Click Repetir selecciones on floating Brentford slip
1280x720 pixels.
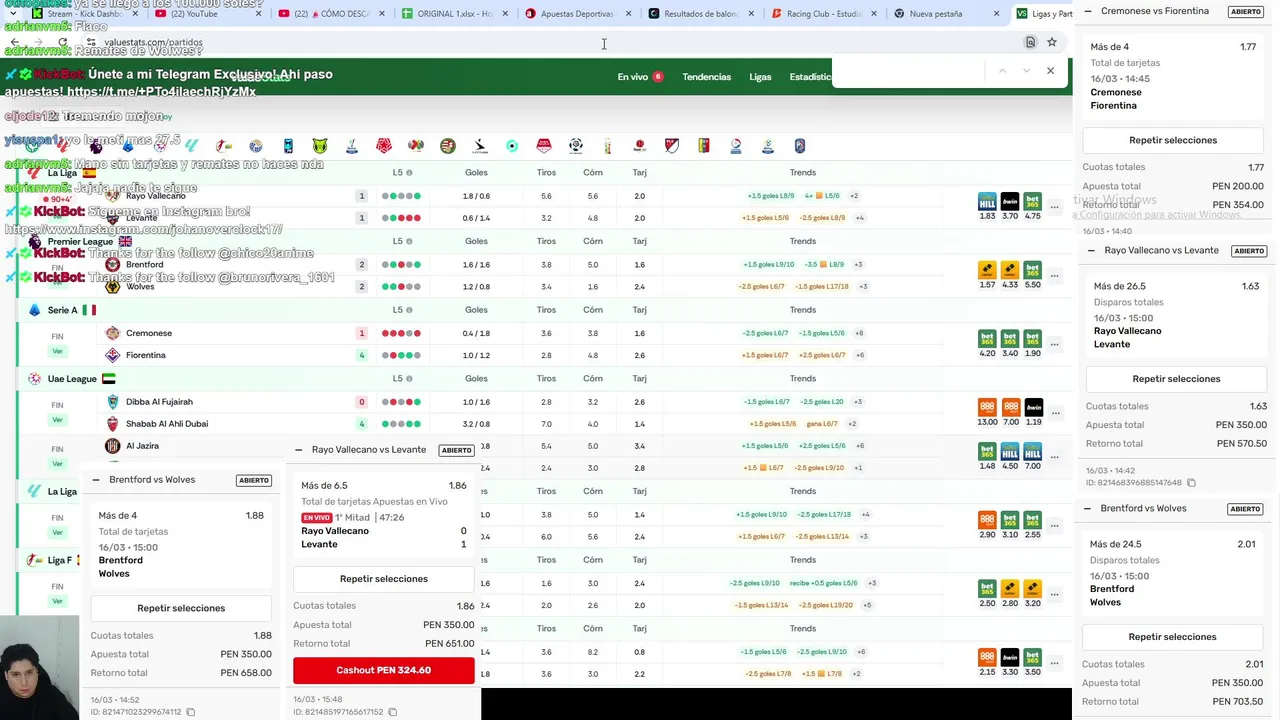(x=181, y=608)
